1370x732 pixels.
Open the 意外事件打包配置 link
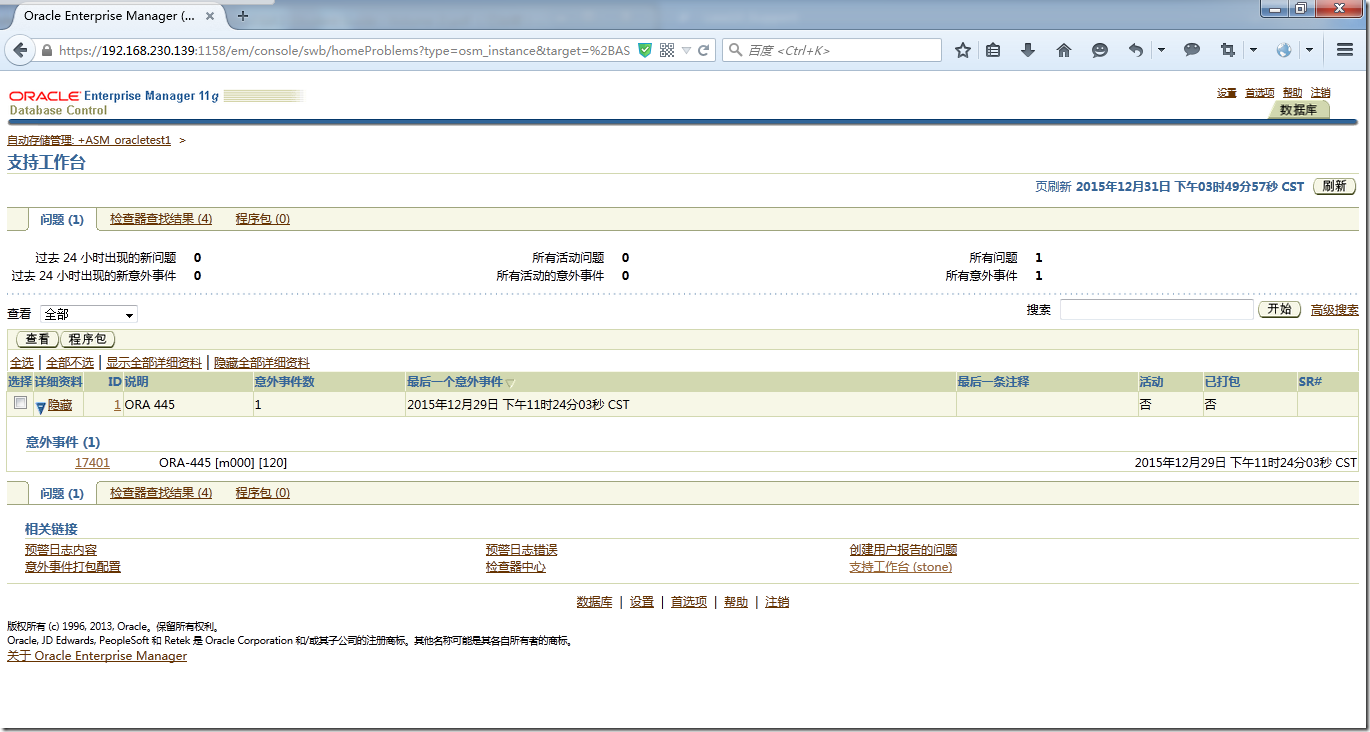73,567
